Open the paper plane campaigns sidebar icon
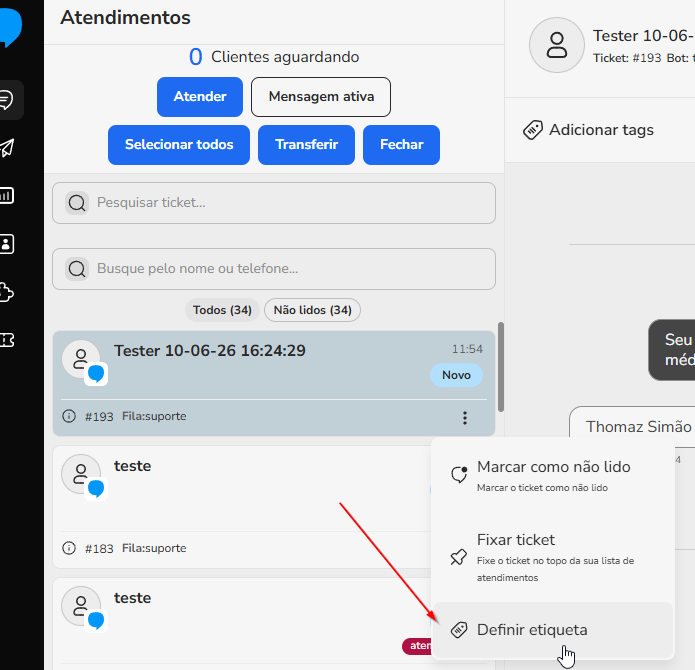695x670 pixels. [x=7, y=148]
